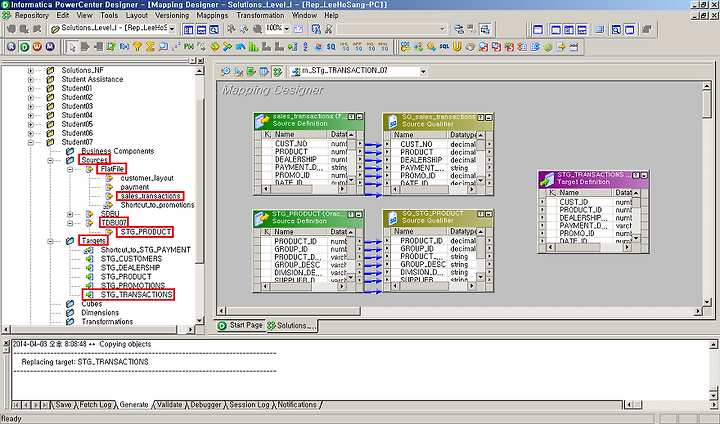Select the Business Components node

[x=118, y=151]
